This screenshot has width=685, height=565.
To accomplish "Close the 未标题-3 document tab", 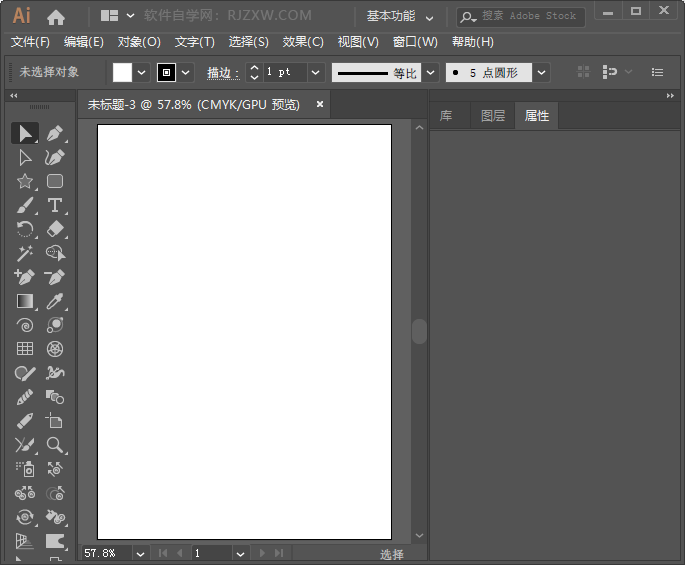I will (x=320, y=104).
